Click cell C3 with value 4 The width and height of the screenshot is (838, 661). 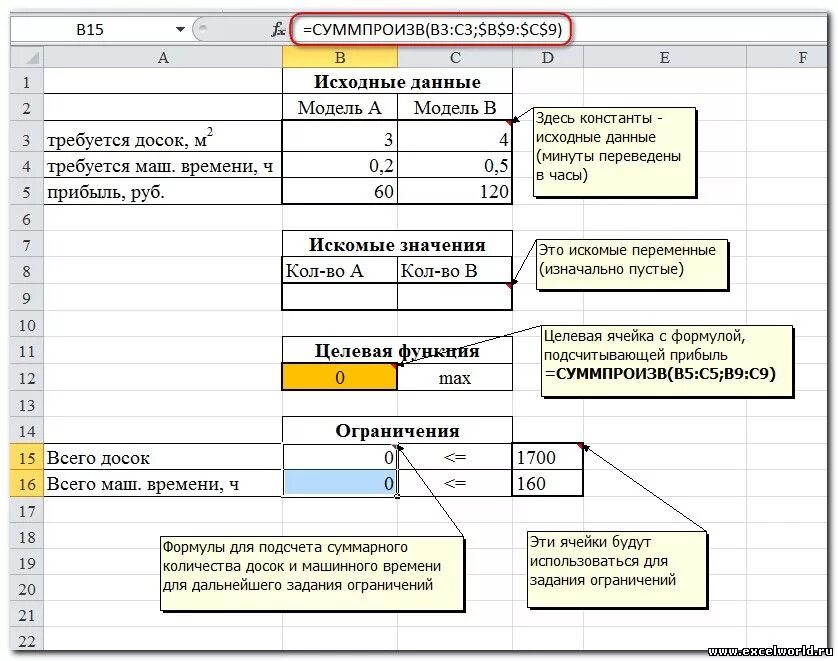point(455,138)
